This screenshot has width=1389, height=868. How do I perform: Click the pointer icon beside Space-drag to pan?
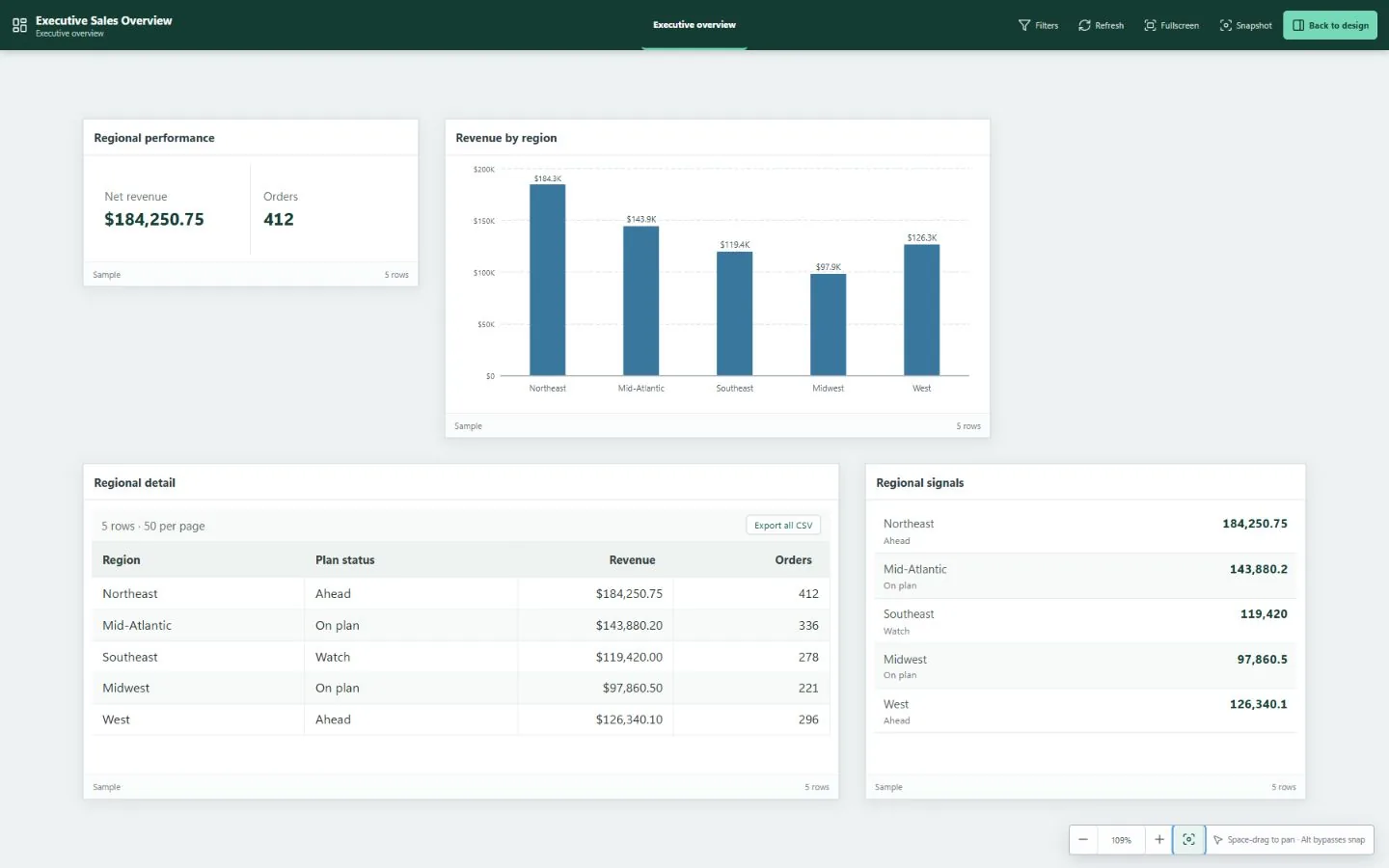[1217, 840]
